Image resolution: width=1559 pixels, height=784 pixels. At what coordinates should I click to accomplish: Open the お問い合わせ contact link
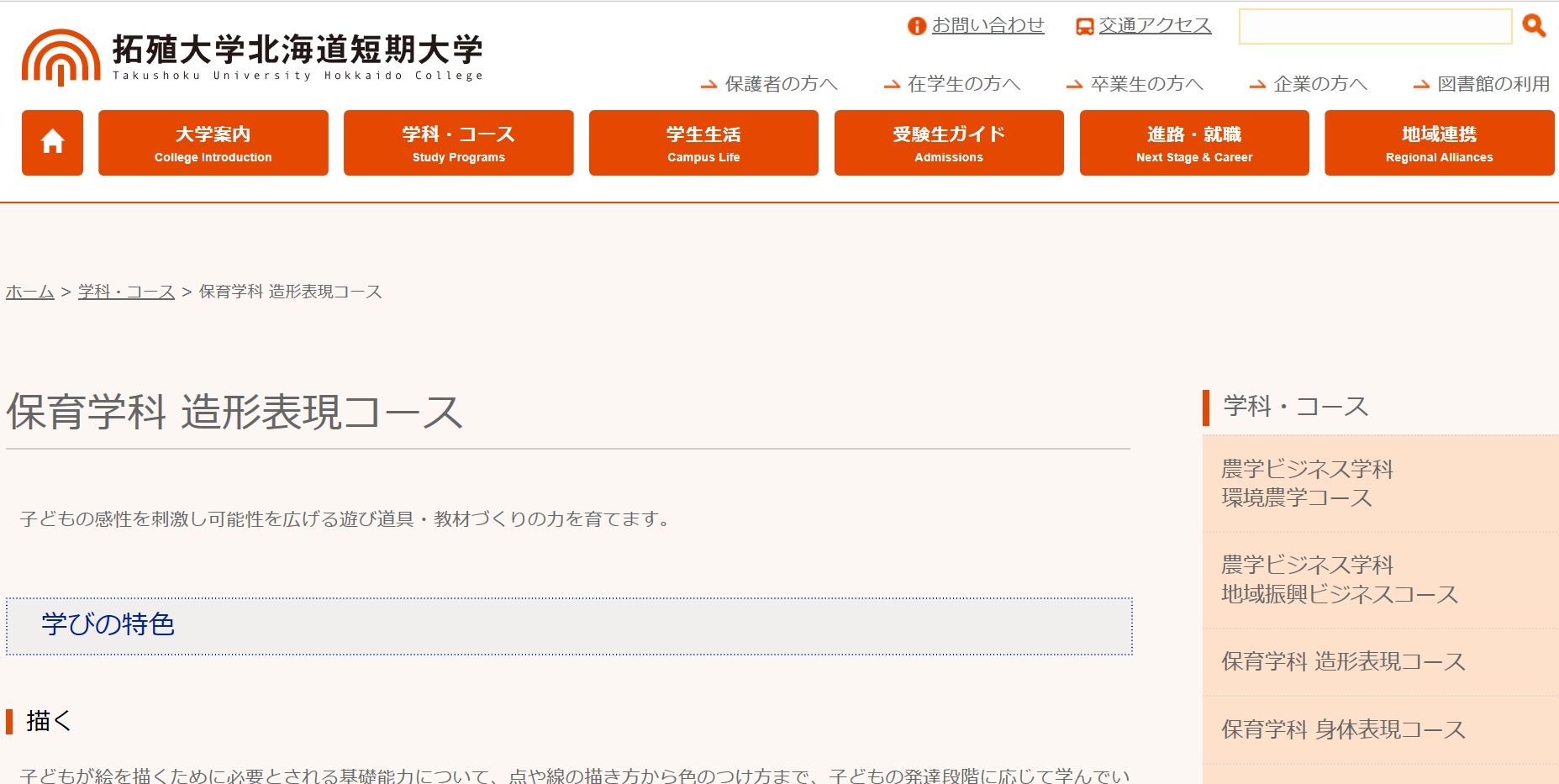[x=988, y=26]
